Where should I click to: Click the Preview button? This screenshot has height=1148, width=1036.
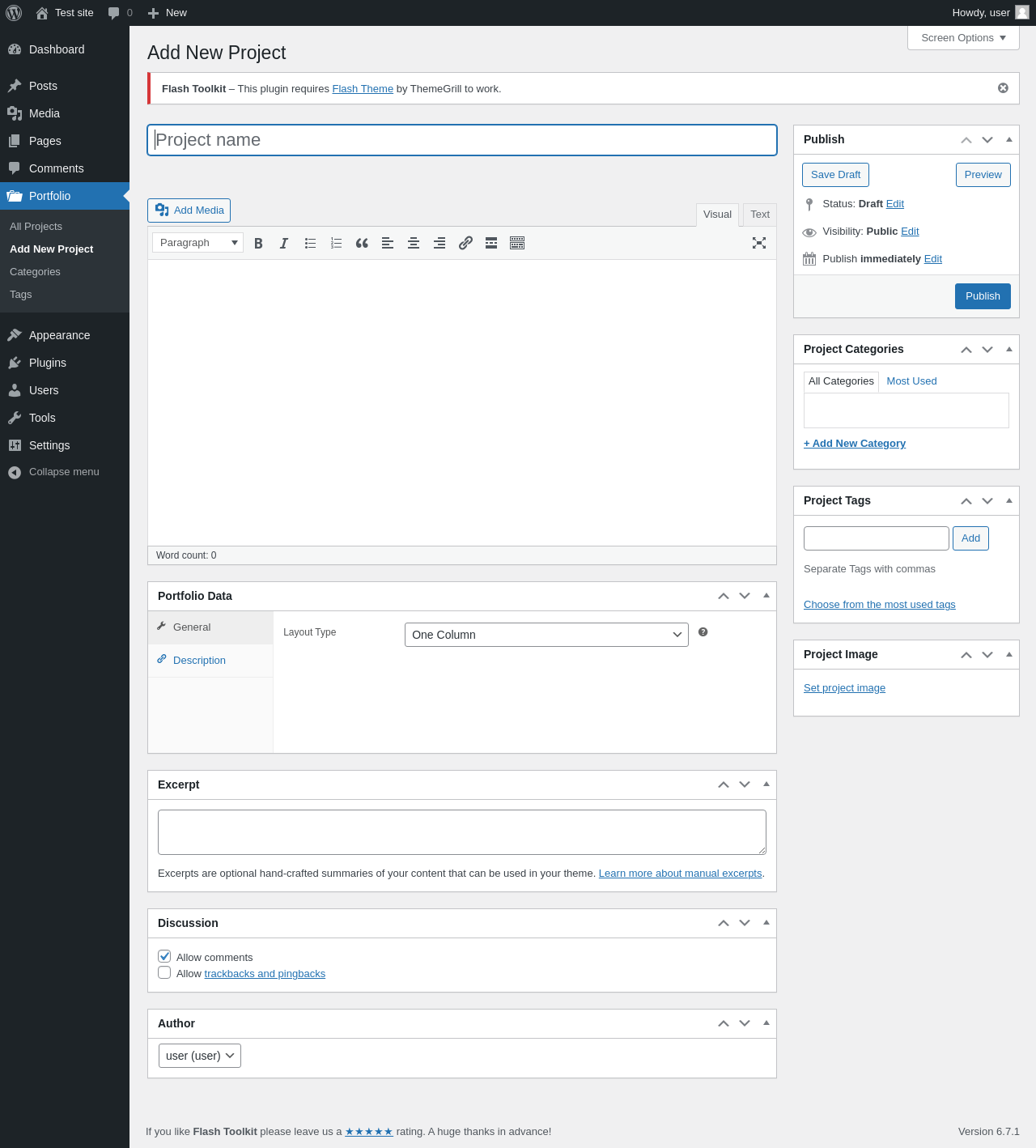coord(983,175)
